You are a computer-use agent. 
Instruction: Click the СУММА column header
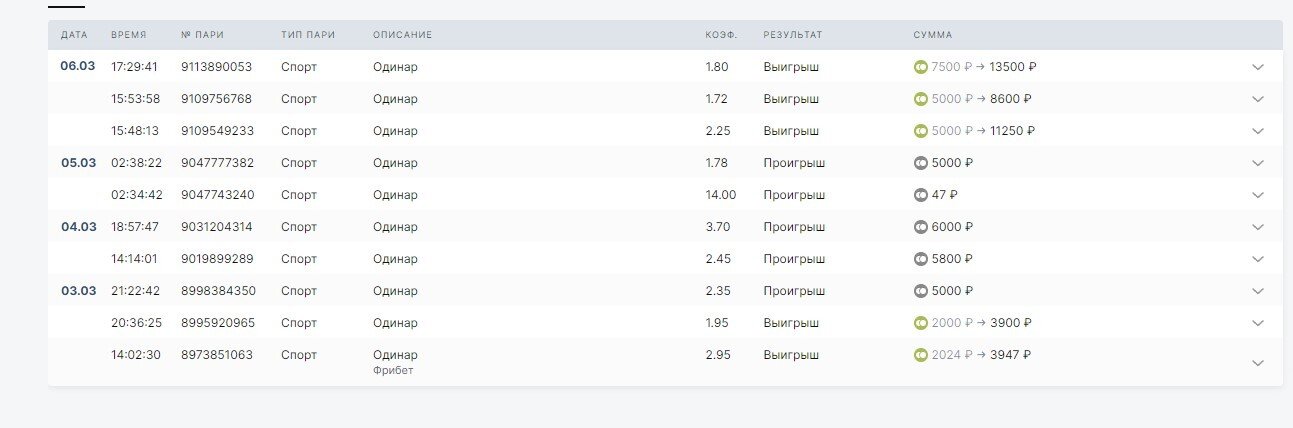click(932, 35)
